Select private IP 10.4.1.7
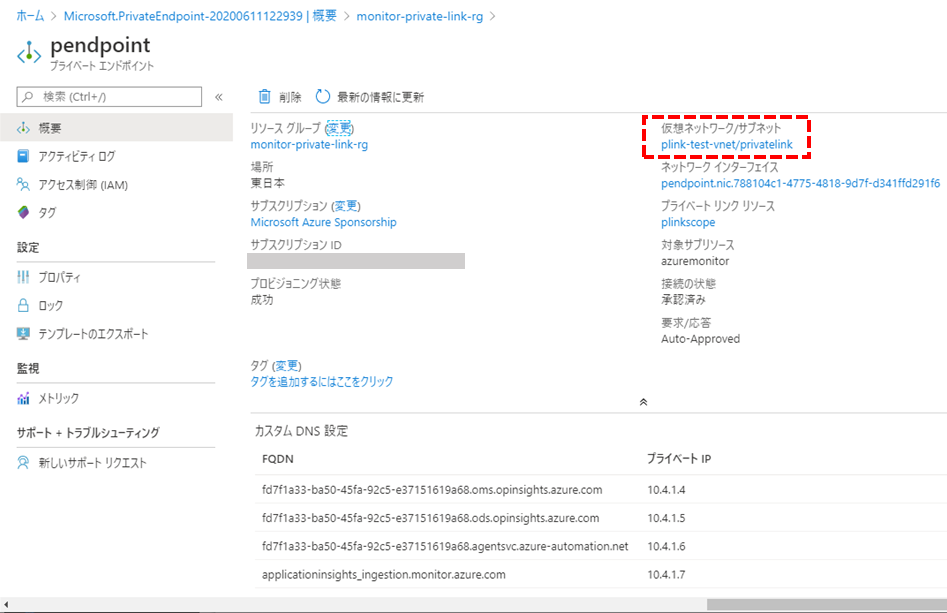The image size is (947, 613). (666, 574)
